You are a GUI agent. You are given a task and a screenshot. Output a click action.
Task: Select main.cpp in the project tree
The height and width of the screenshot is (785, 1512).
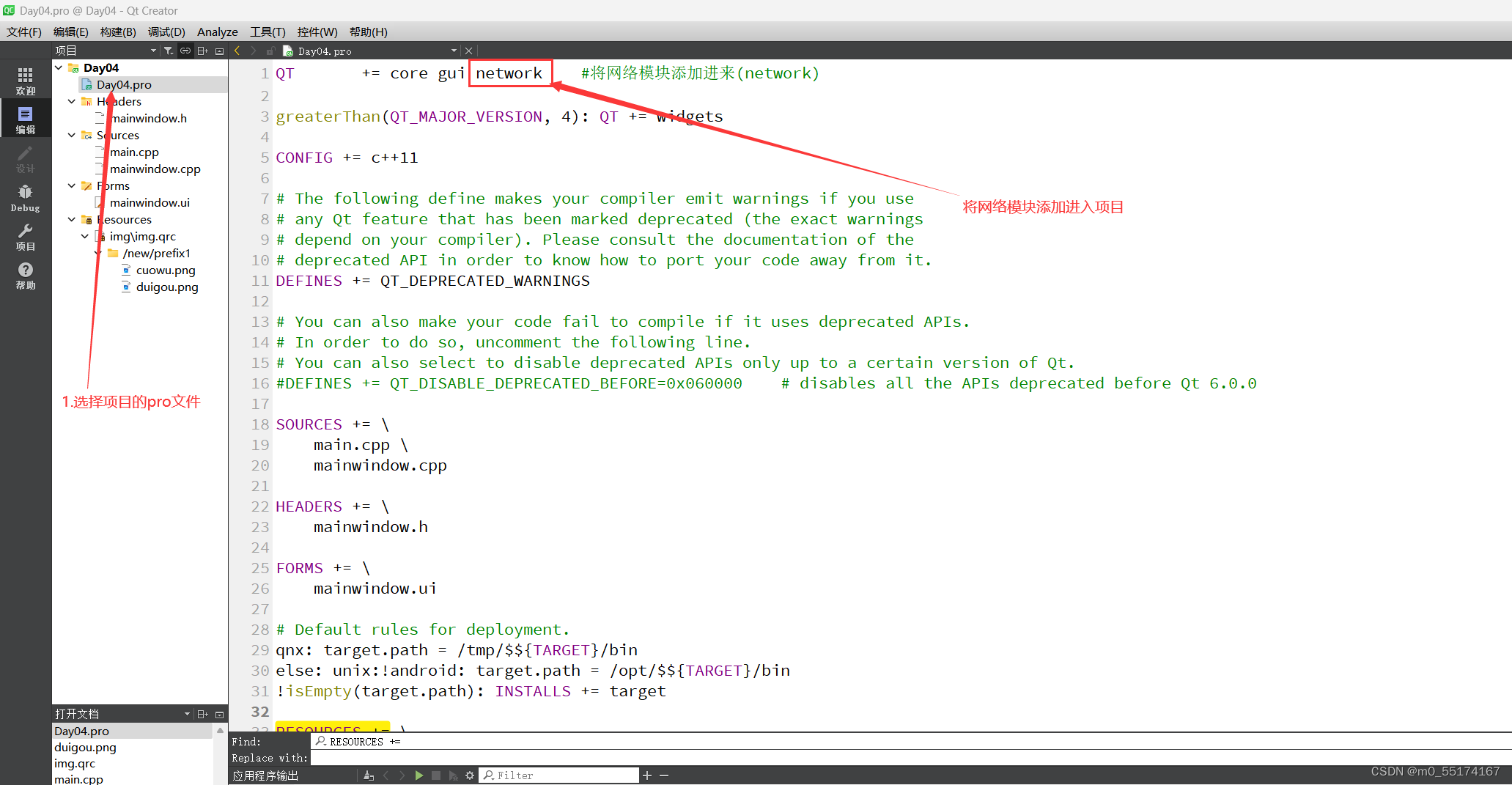click(134, 152)
